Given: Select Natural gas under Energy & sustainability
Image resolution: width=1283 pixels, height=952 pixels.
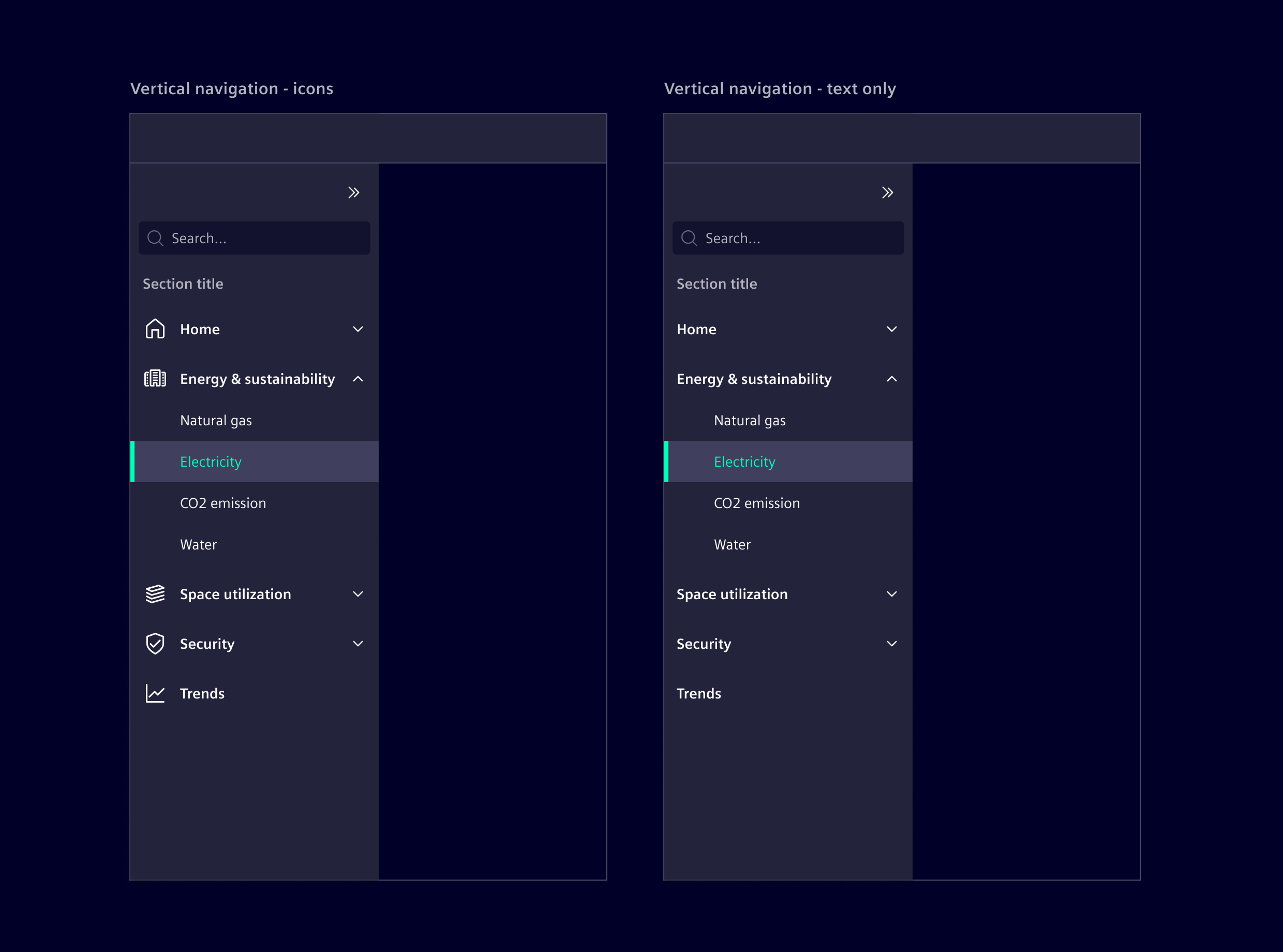Looking at the screenshot, I should pos(216,420).
